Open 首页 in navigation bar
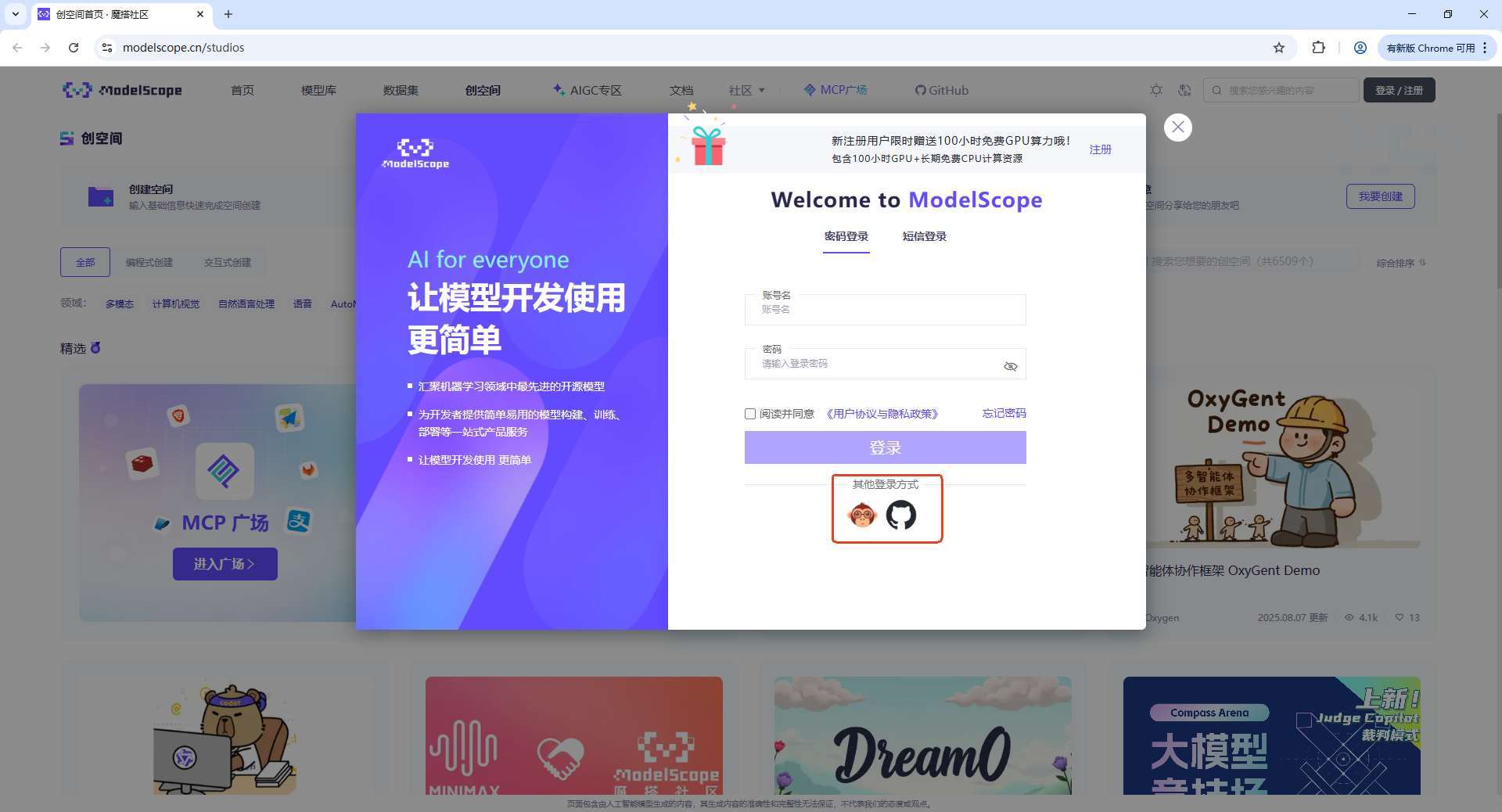 pyautogui.click(x=243, y=90)
